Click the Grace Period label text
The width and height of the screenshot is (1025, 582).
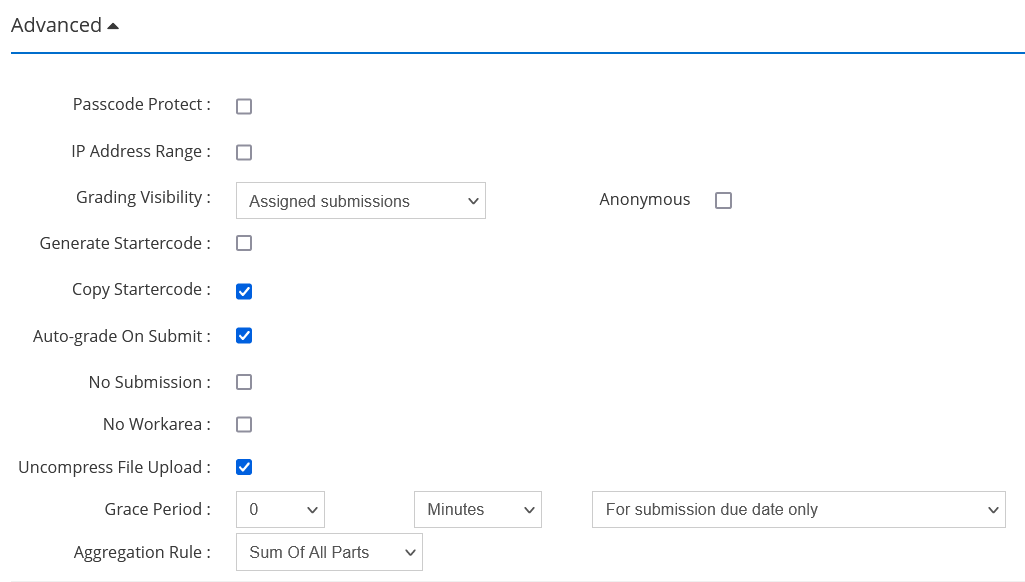pos(157,509)
